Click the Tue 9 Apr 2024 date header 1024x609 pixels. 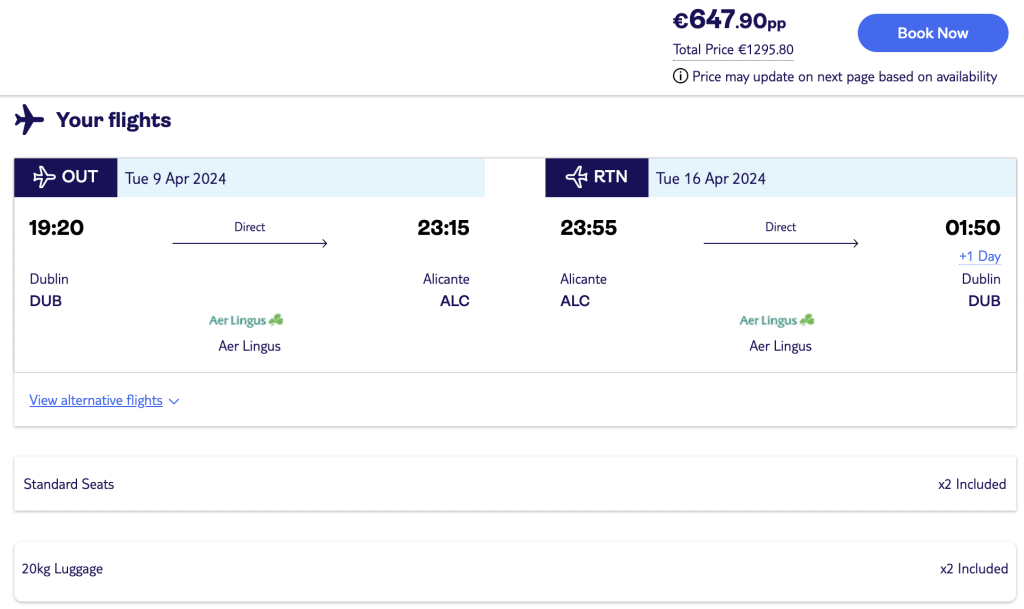tap(176, 178)
